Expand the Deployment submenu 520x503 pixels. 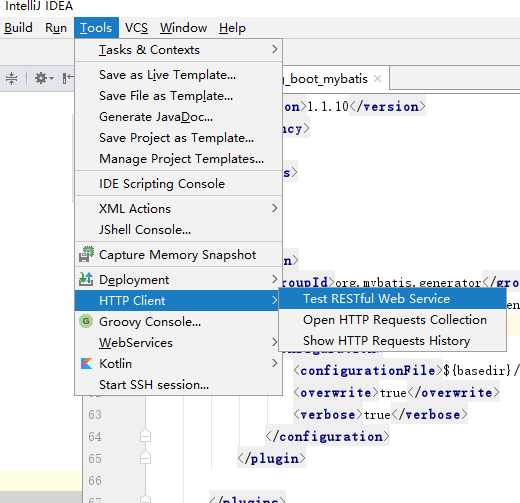(179, 280)
